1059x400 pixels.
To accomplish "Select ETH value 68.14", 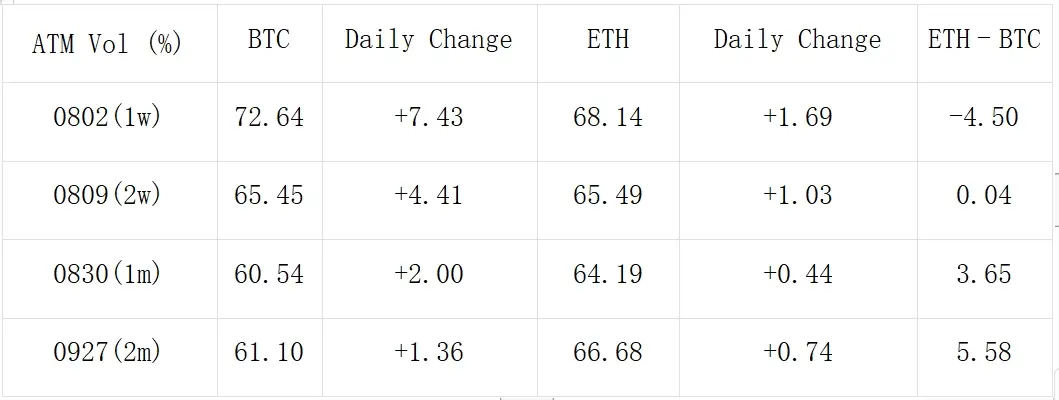I will point(607,117).
